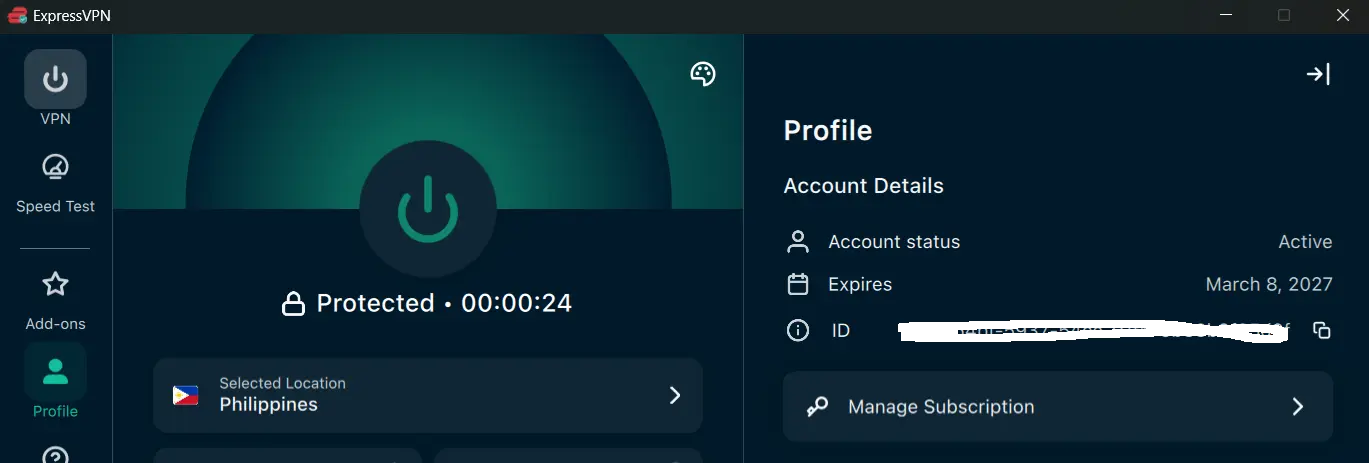Click the ExpressVPN logo in title bar
This screenshot has width=1369, height=463.
coord(16,15)
